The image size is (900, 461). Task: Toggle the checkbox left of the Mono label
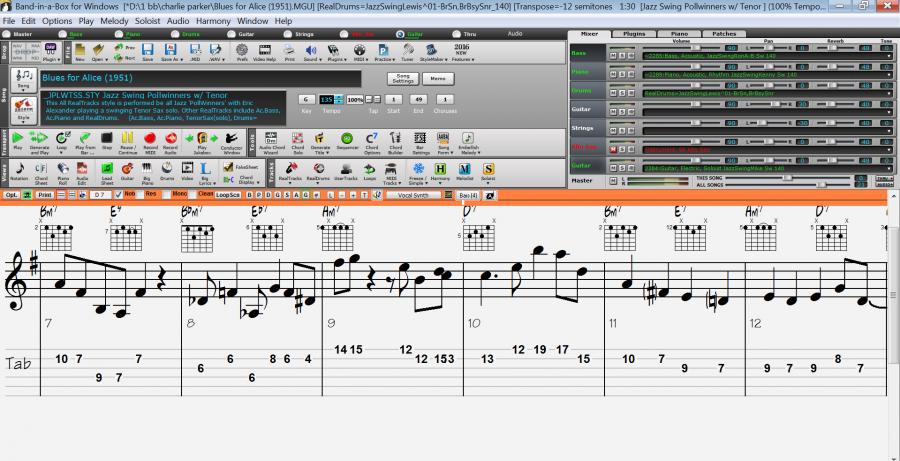click(165, 195)
